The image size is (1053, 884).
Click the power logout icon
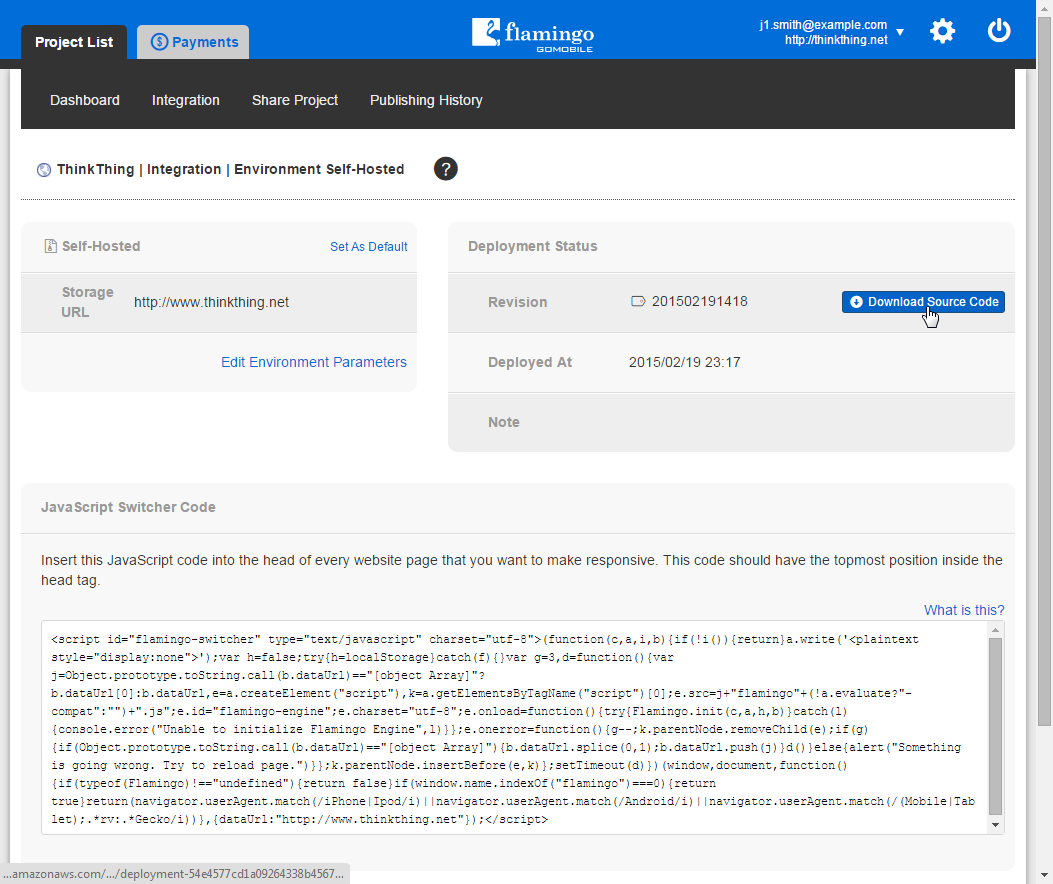(x=999, y=31)
